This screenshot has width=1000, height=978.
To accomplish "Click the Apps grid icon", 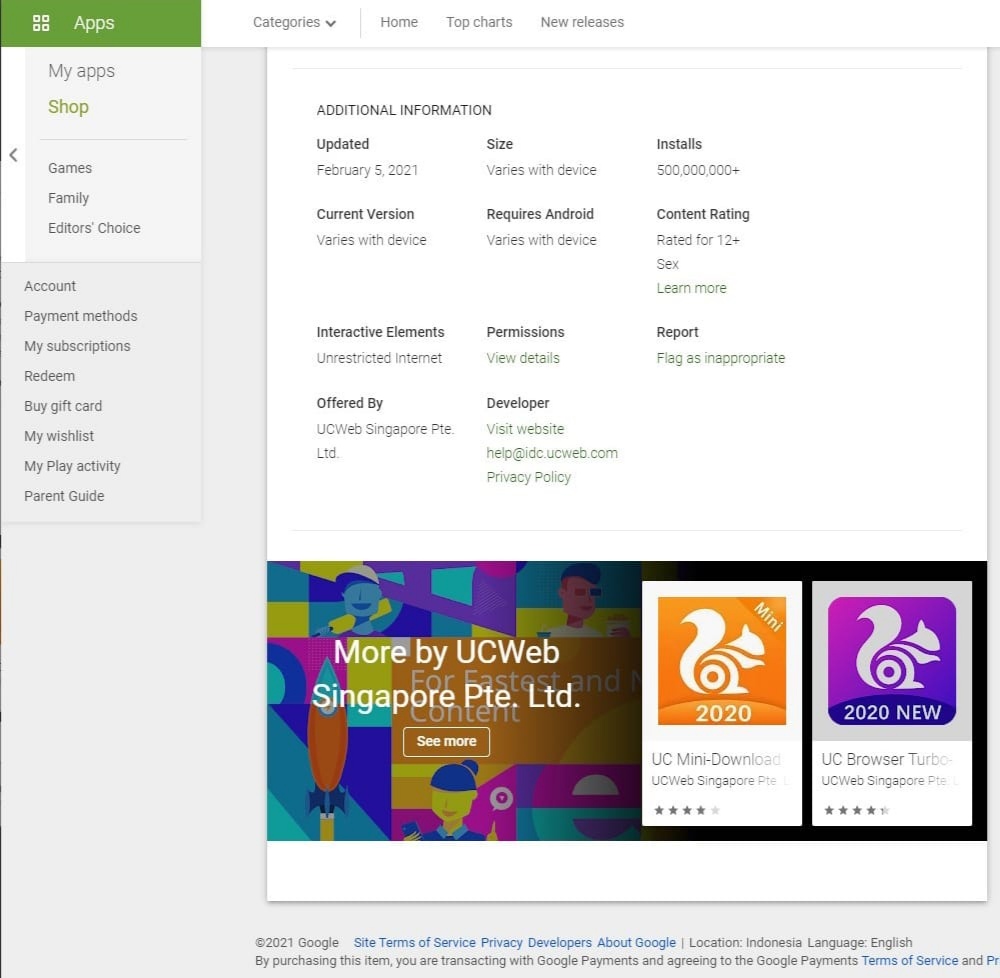I will [41, 23].
